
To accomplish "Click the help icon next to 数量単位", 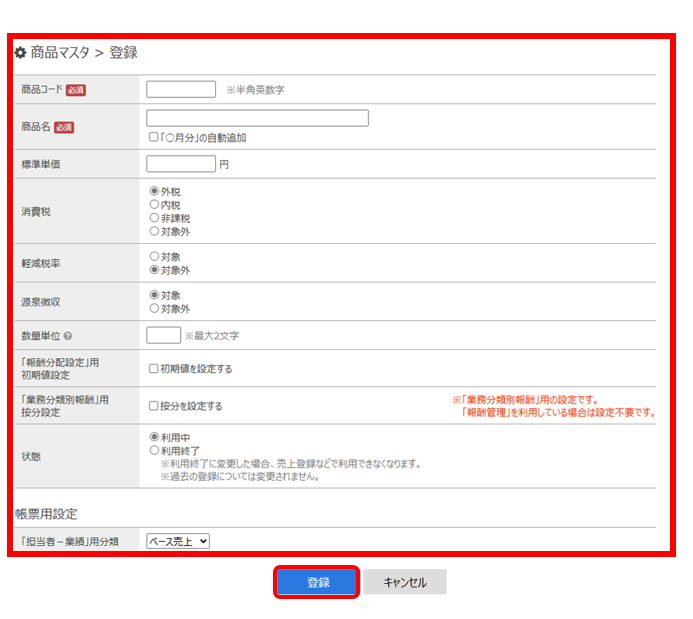I will tap(67, 336).
